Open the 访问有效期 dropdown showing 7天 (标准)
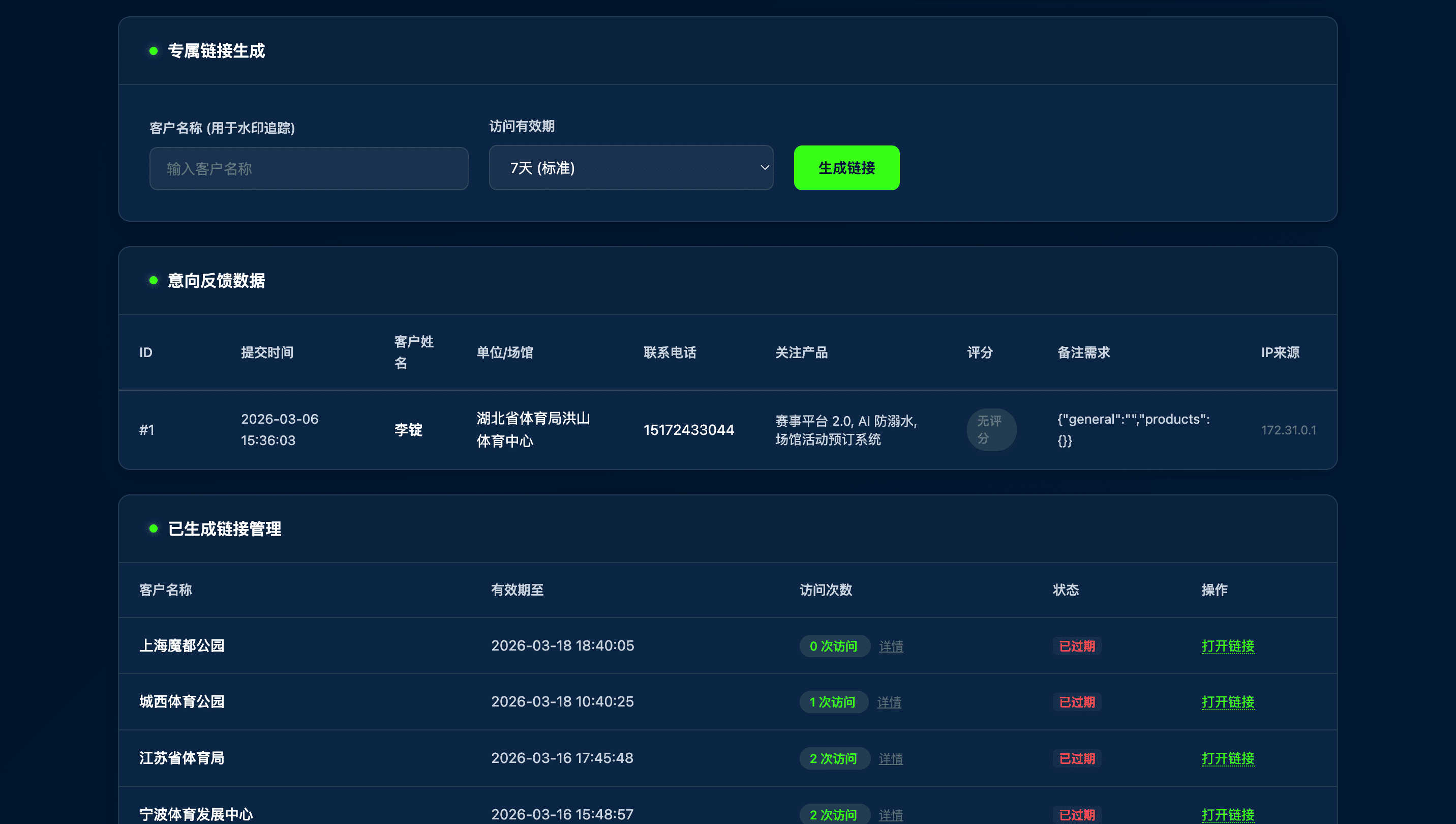1456x824 pixels. tap(631, 167)
